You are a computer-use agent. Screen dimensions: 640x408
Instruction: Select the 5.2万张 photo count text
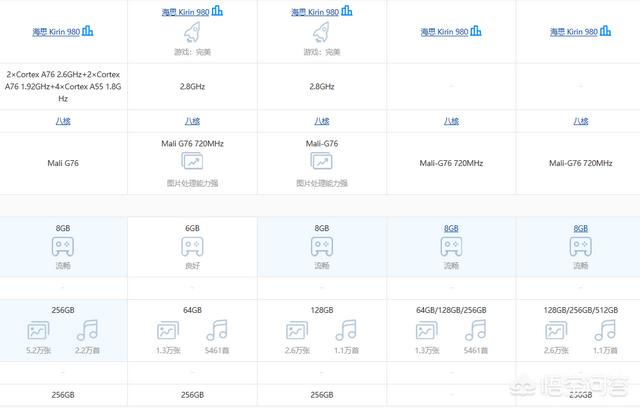pos(38,350)
